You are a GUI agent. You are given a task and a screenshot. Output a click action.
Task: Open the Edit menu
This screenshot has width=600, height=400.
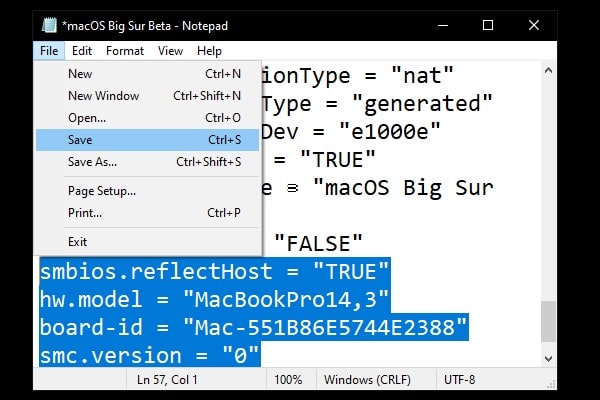click(x=82, y=51)
